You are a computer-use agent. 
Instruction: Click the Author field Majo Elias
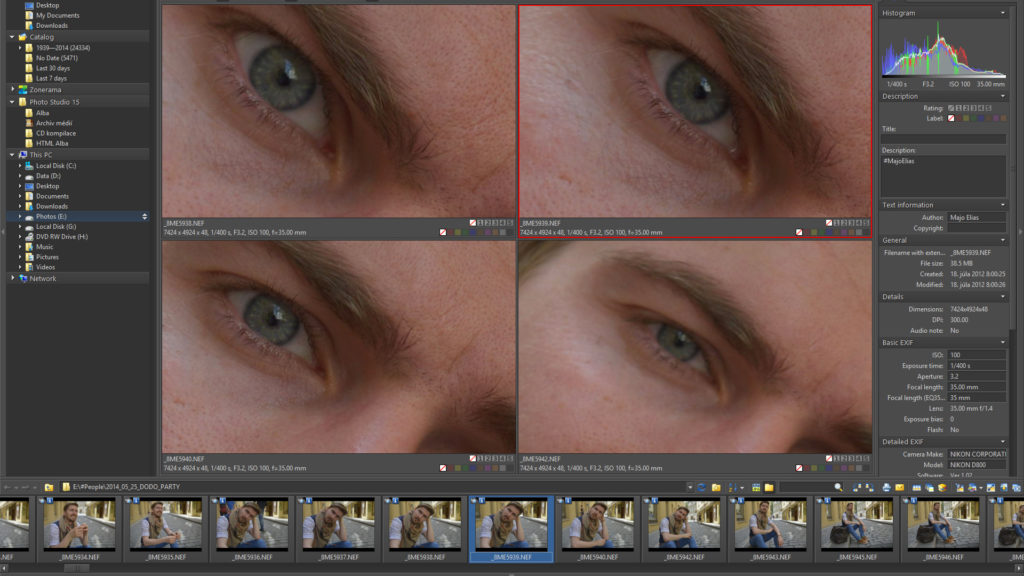pos(976,217)
